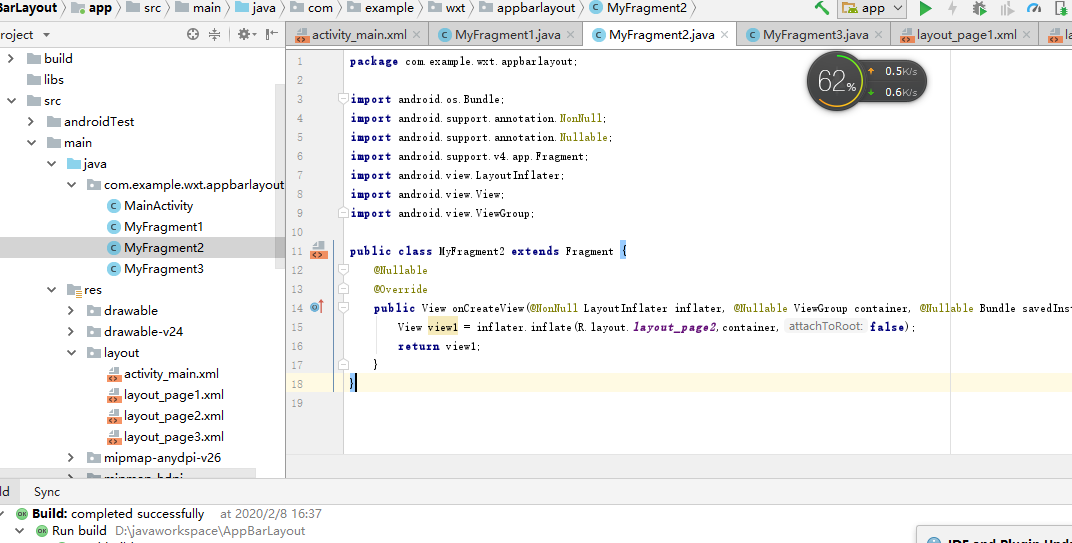
Task: Run the app with the green play button
Action: [x=926, y=8]
